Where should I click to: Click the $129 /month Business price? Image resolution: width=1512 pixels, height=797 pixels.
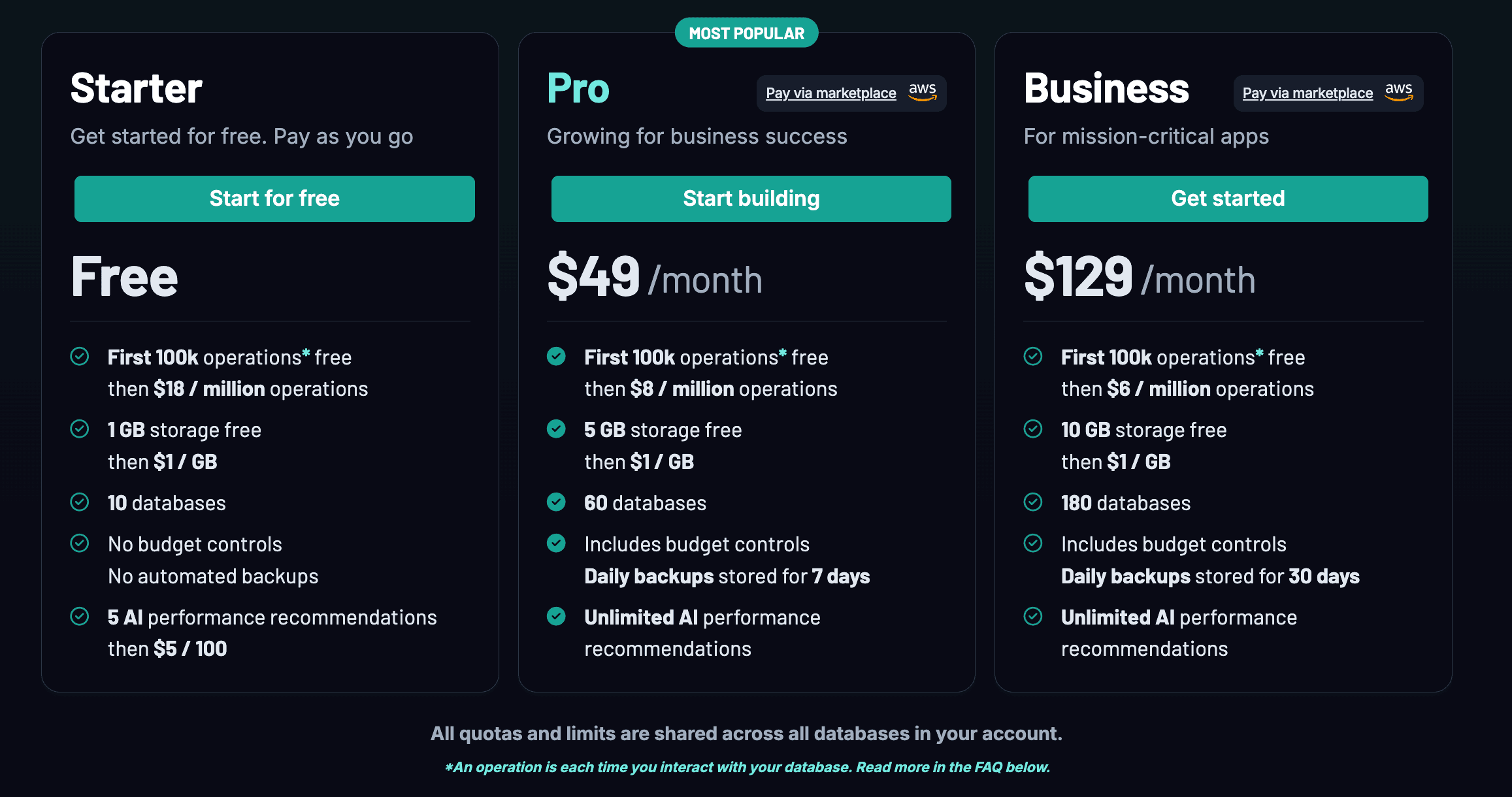click(1140, 278)
